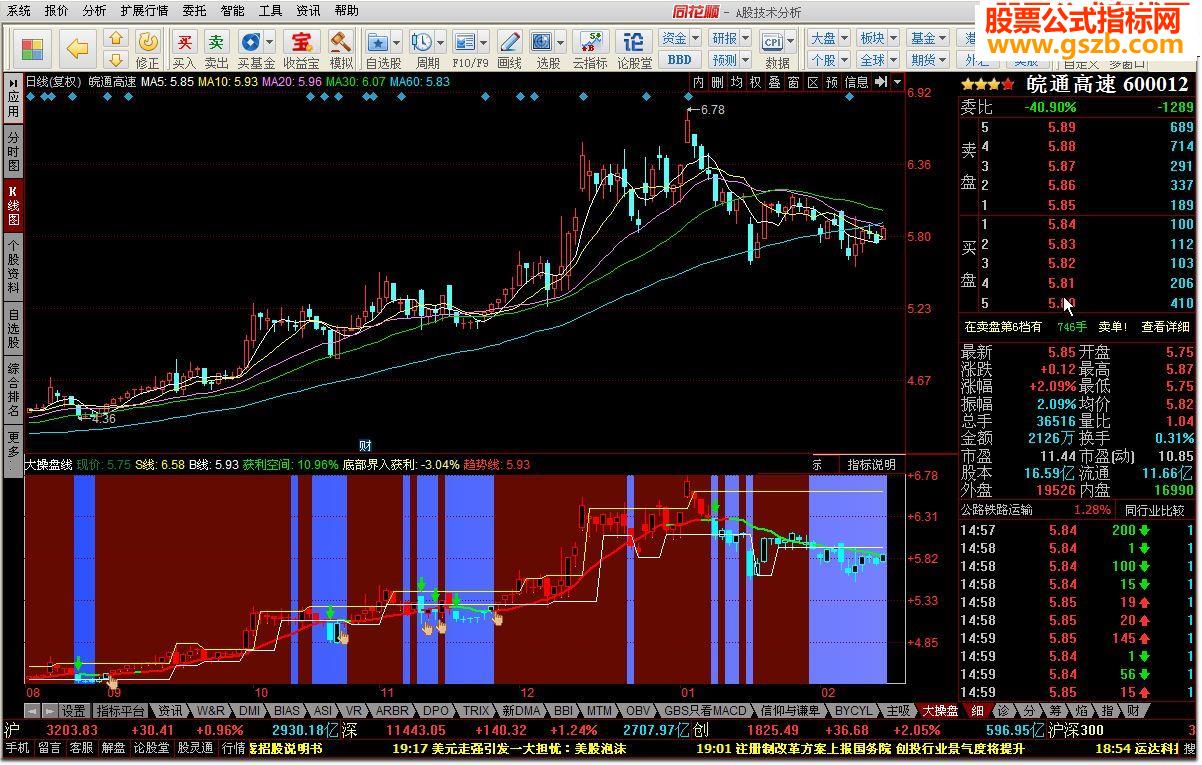1202x765 pixels.
Task: Expand the 自选股 dropdown arrow
Action: [x=396, y=43]
